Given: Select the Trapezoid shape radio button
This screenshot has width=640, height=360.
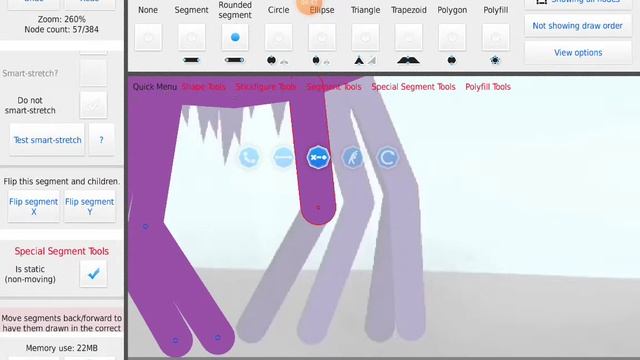Looking at the screenshot, I should [x=409, y=37].
